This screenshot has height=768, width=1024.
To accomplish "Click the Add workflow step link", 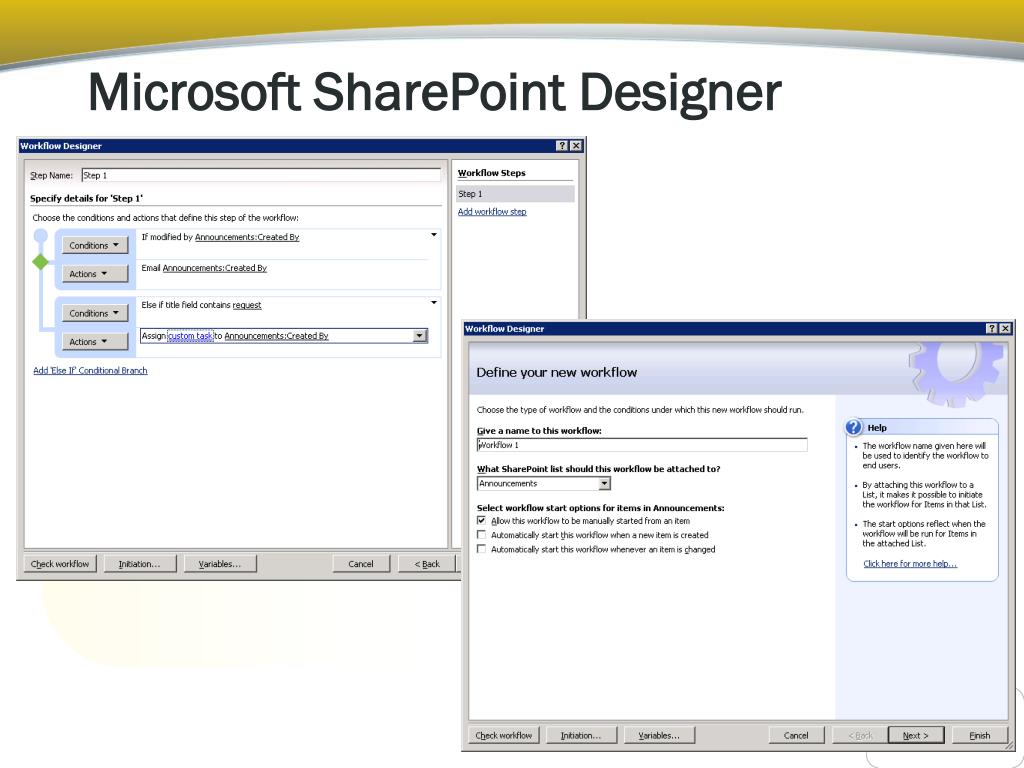I will (x=492, y=212).
